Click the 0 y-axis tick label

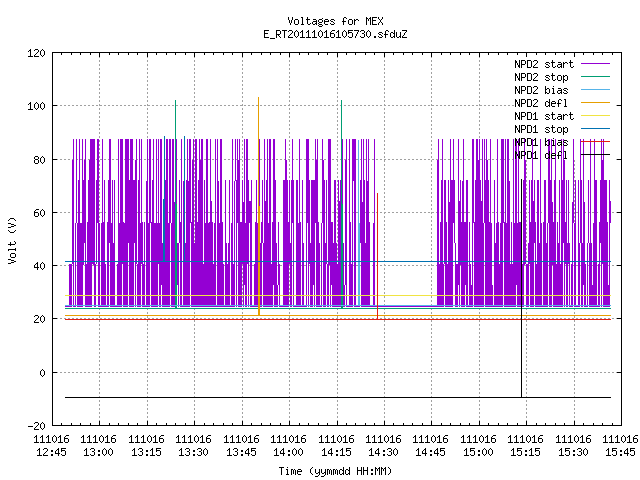42,373
